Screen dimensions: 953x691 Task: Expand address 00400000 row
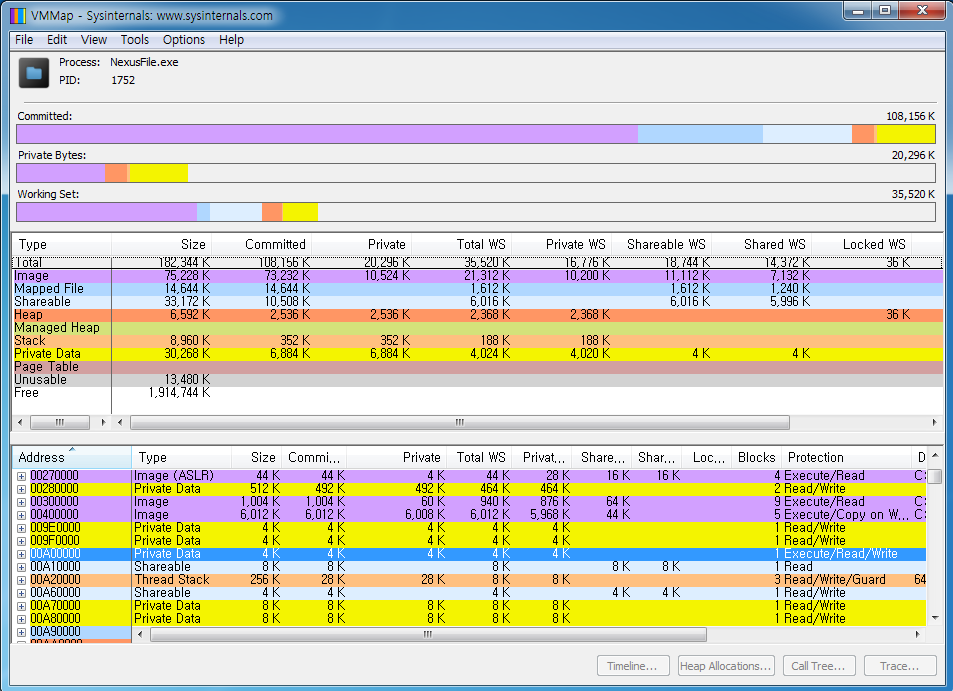click(21, 515)
